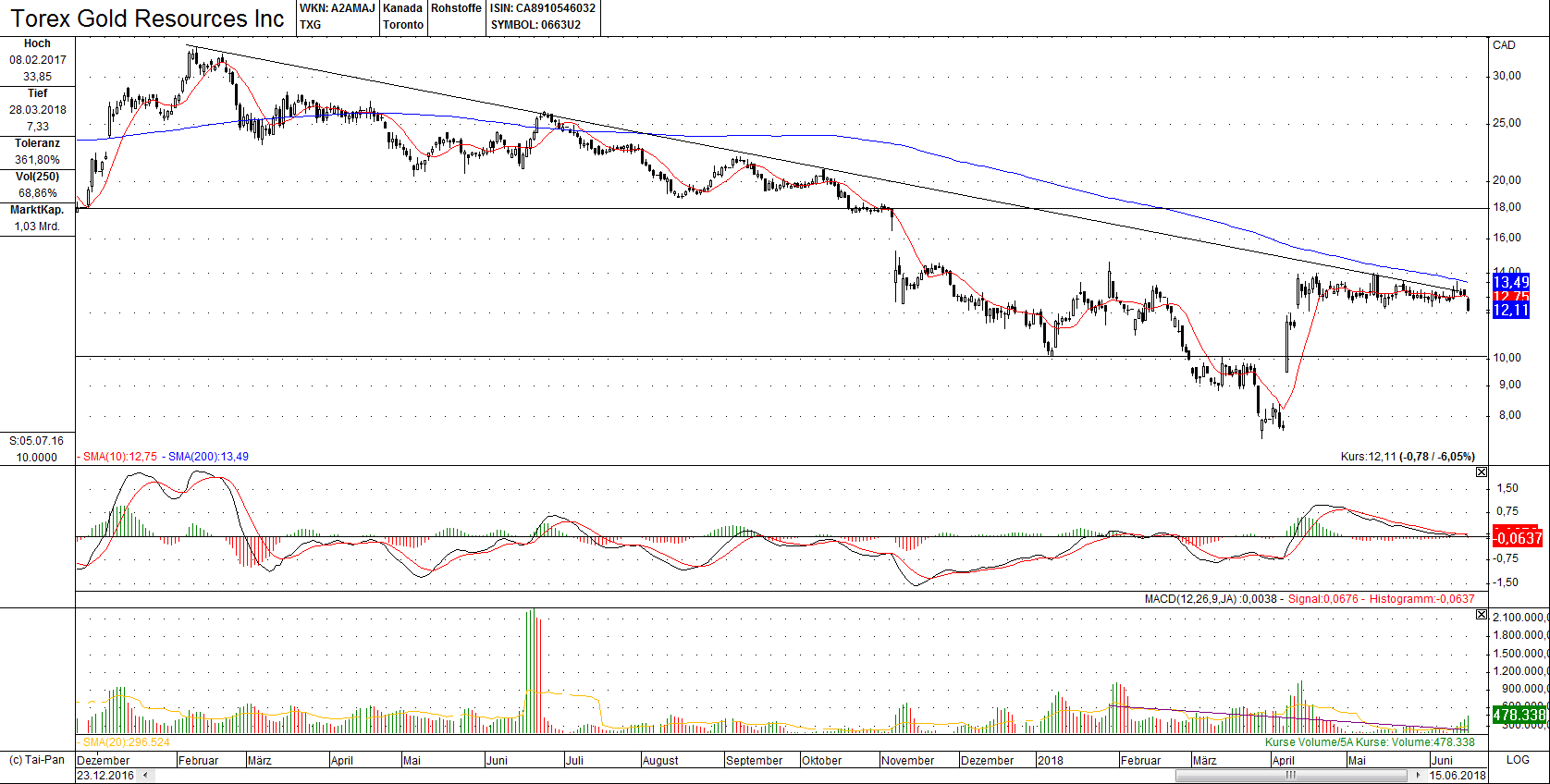Click the 1.800.000 volume axis label
Viewport: 1550px width, 784px height.
point(1520,635)
